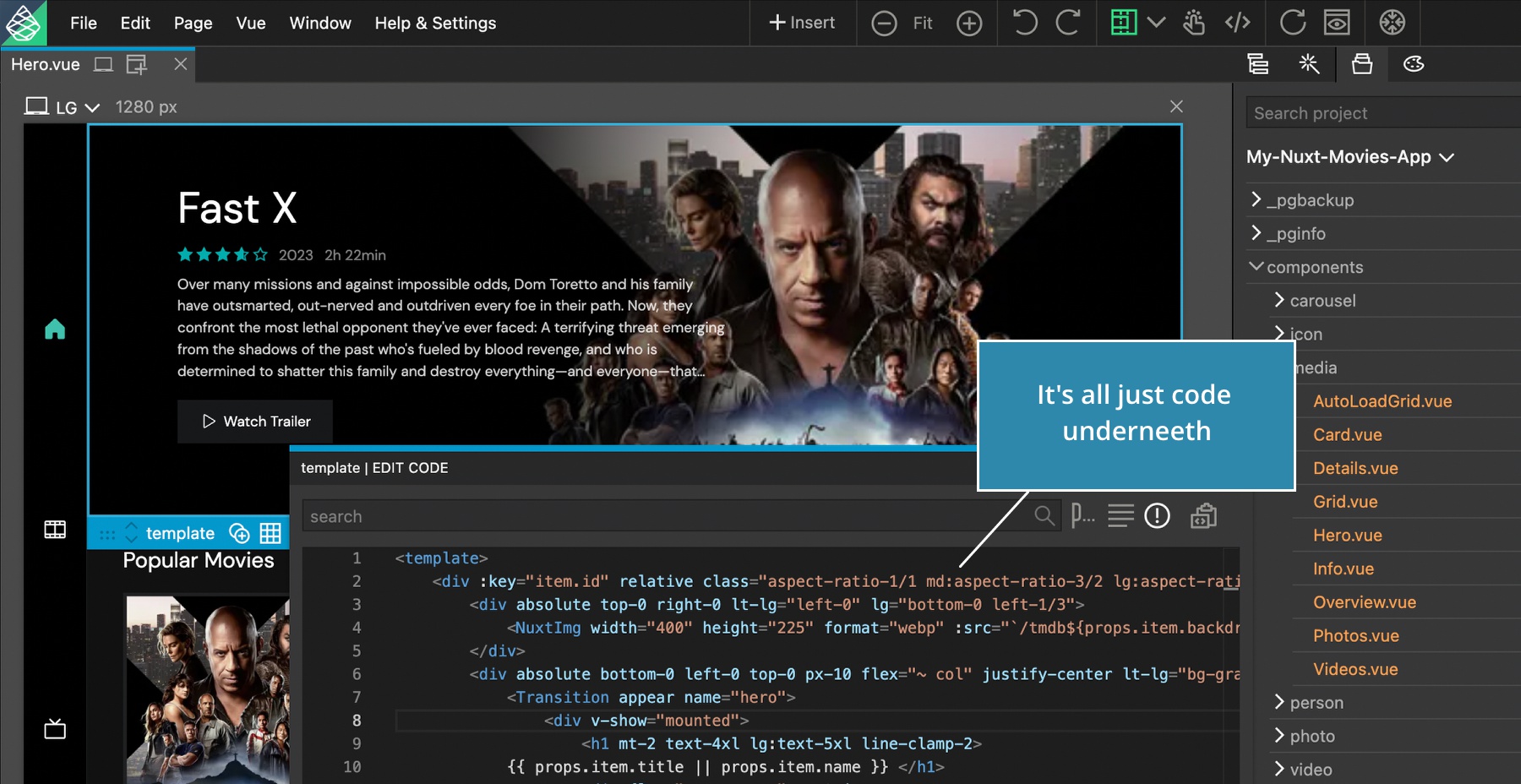Open Hero.vue in project tree
Image resolution: width=1521 pixels, height=784 pixels.
1347,536
